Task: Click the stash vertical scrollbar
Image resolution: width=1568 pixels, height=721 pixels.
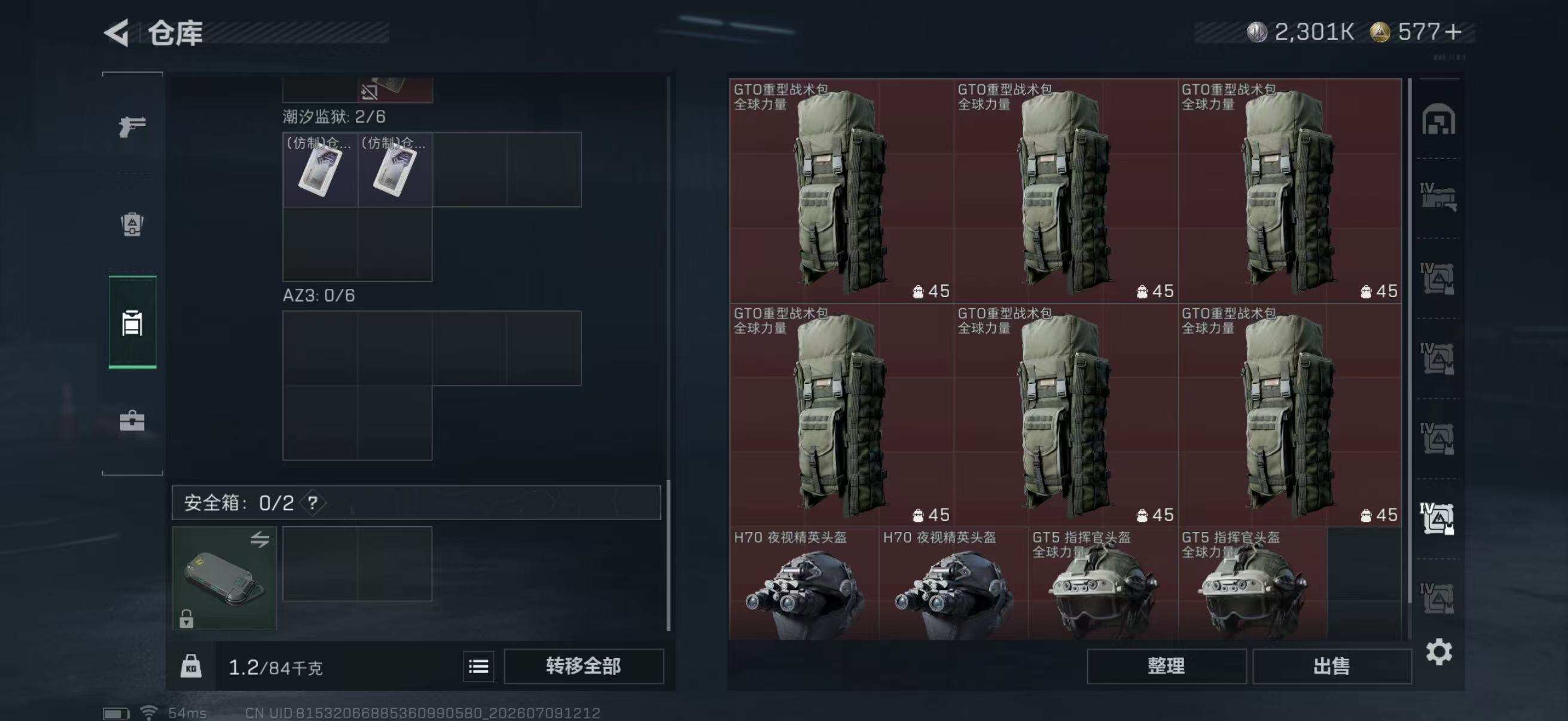Action: click(x=1410, y=341)
